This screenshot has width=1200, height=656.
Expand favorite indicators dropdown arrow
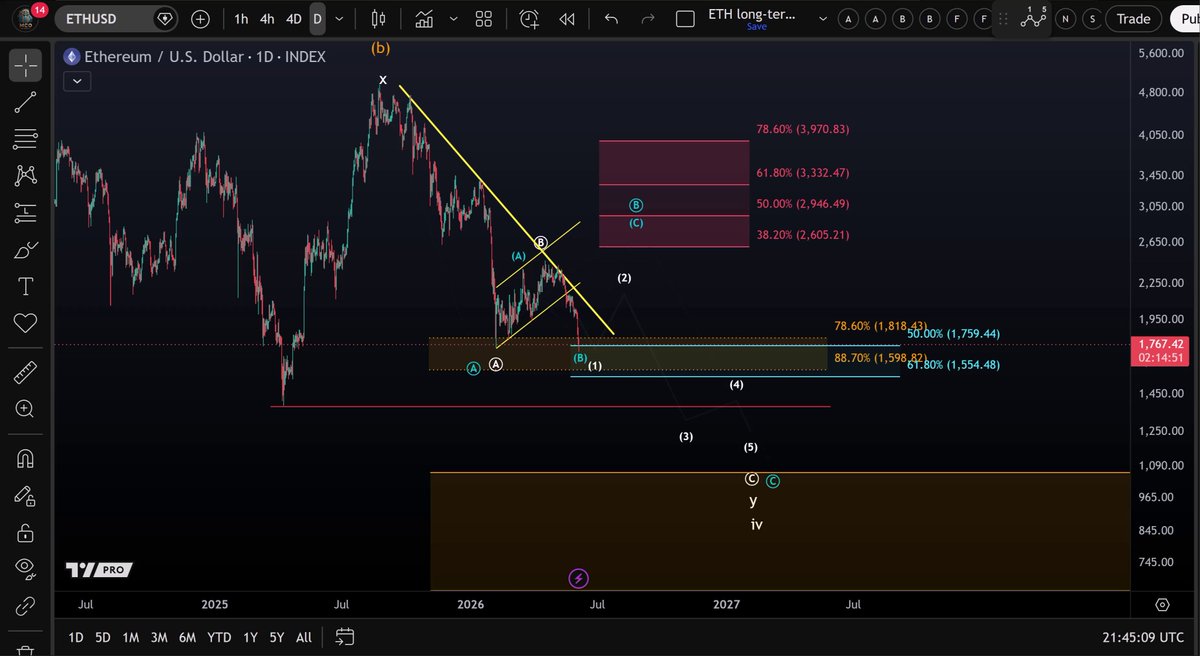[x=455, y=18]
